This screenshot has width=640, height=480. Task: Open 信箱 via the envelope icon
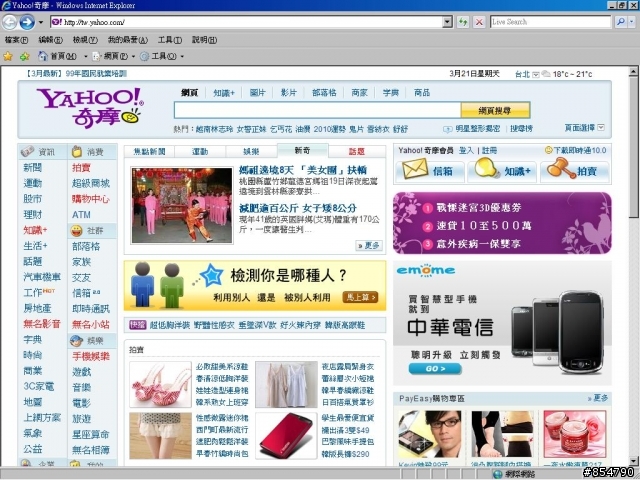(415, 169)
